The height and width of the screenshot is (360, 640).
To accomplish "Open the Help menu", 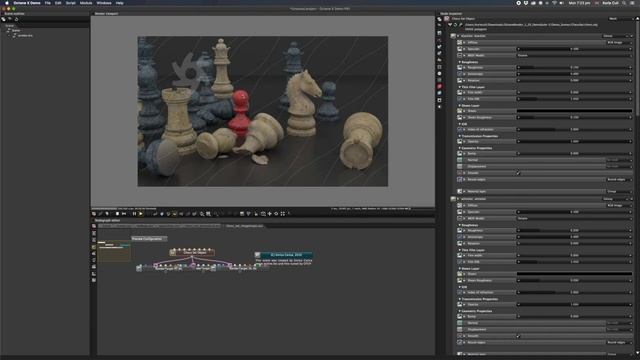I will [x=120, y=3].
